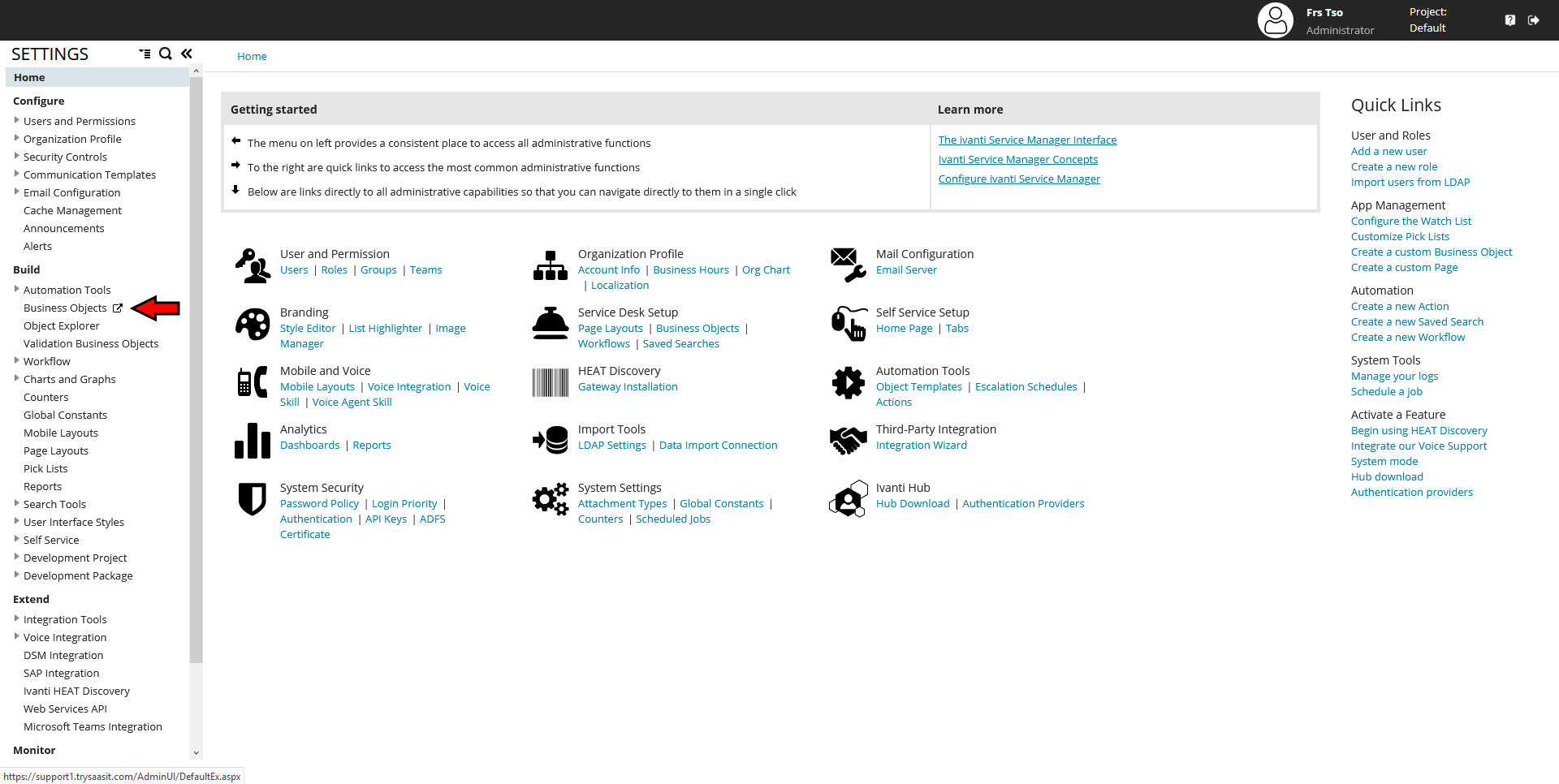
Task: Click the Service Desk Setup bell icon
Action: pyautogui.click(x=551, y=321)
